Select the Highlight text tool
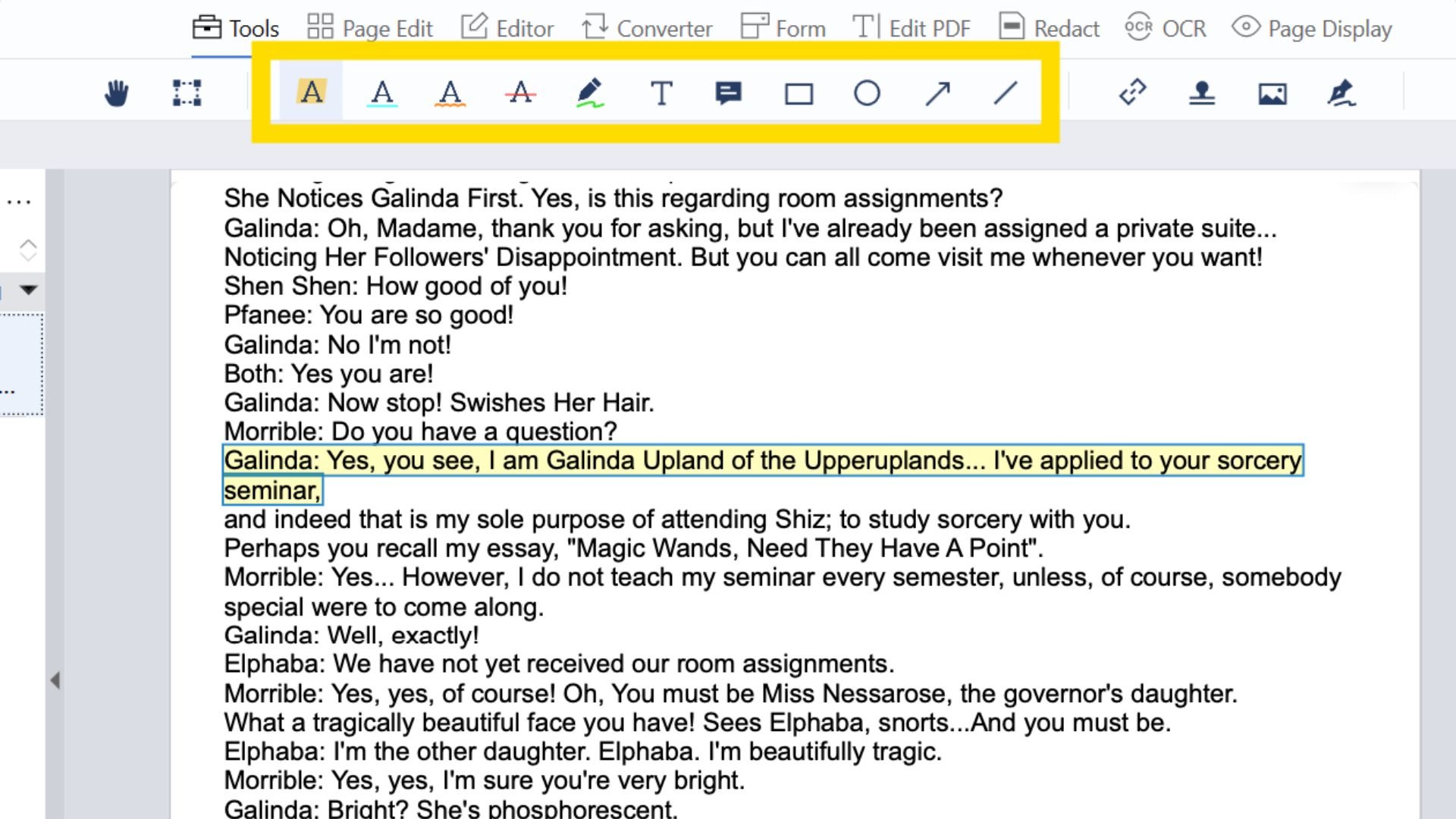Image resolution: width=1456 pixels, height=819 pixels. pos(311,93)
